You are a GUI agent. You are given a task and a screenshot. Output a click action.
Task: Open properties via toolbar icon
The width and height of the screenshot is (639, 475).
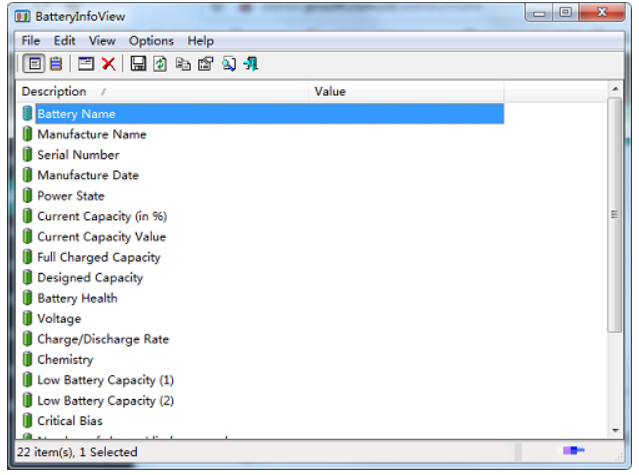tap(205, 64)
